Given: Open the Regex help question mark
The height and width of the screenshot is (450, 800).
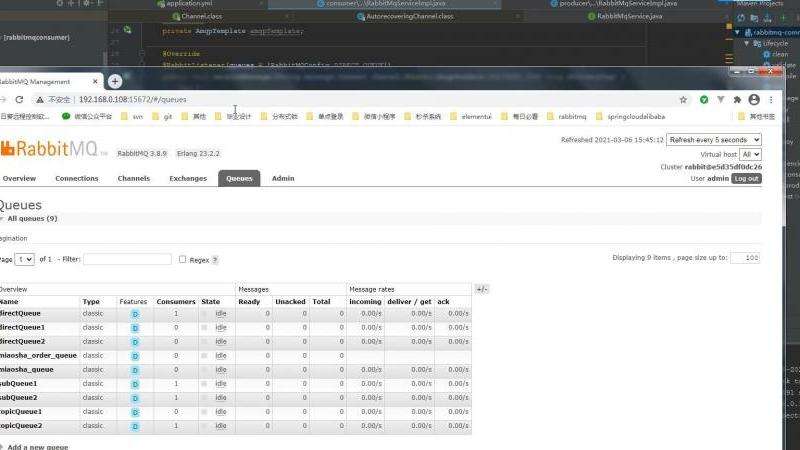Looking at the screenshot, I should (x=215, y=260).
